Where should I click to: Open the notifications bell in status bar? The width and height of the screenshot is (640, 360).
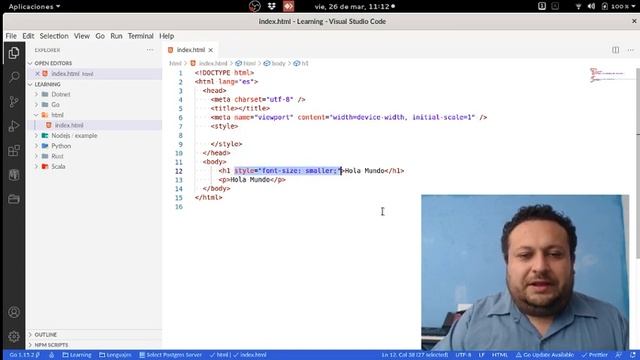tap(633, 355)
